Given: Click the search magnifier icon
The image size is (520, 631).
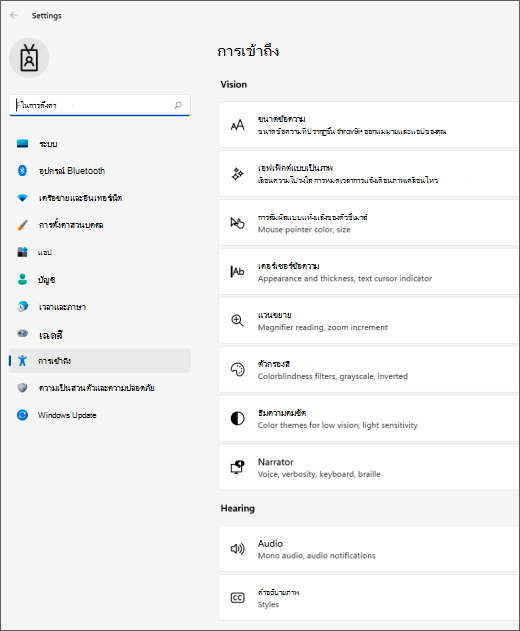Looking at the screenshot, I should pos(177,105).
